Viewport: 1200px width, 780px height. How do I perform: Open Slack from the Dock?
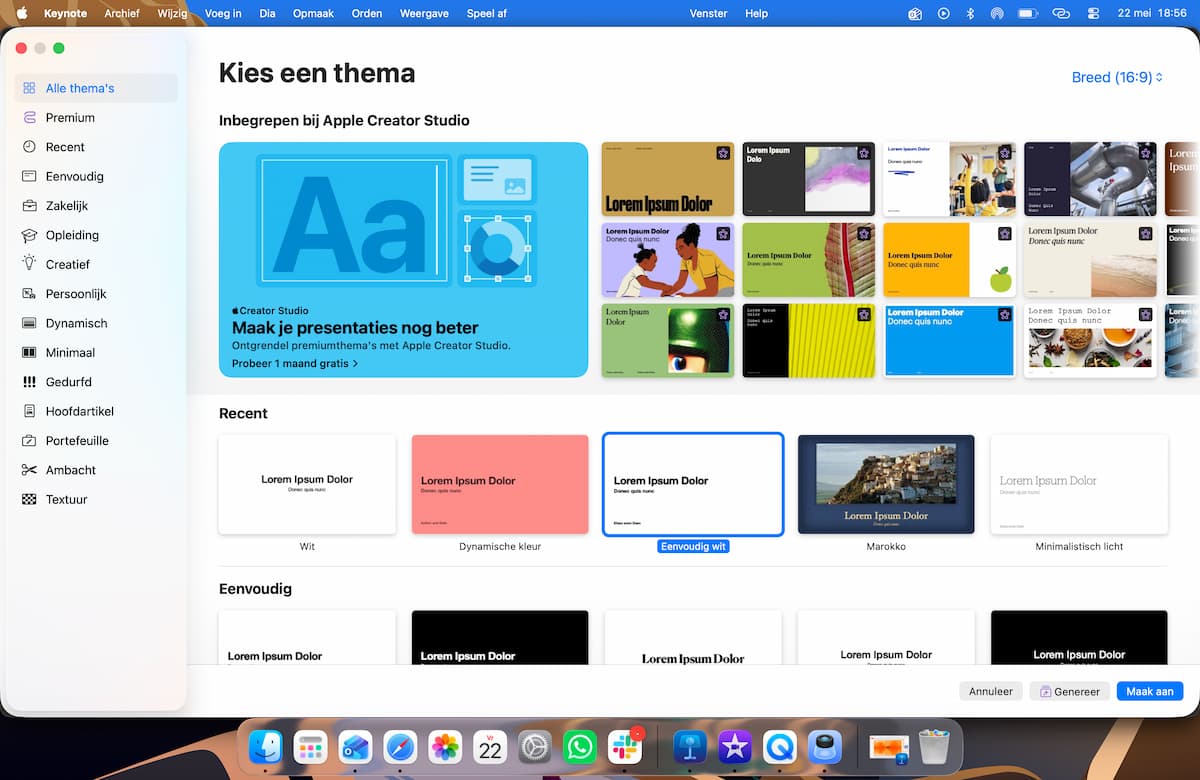click(x=625, y=747)
